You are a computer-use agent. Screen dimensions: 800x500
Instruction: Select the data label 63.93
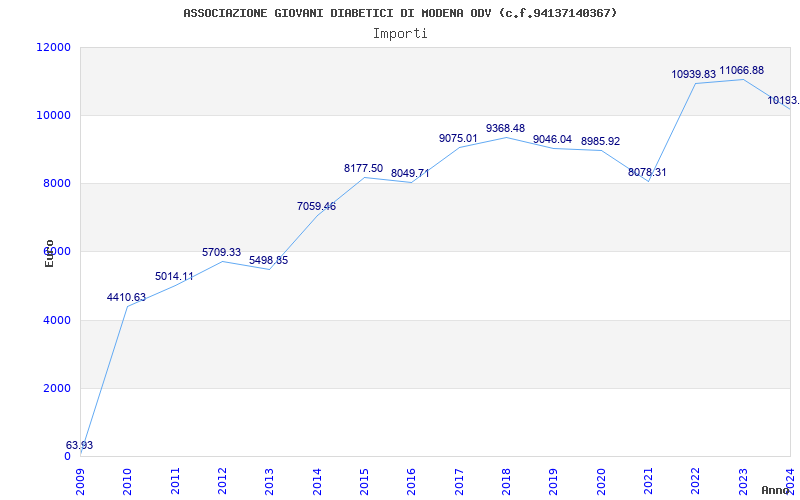pos(80,445)
